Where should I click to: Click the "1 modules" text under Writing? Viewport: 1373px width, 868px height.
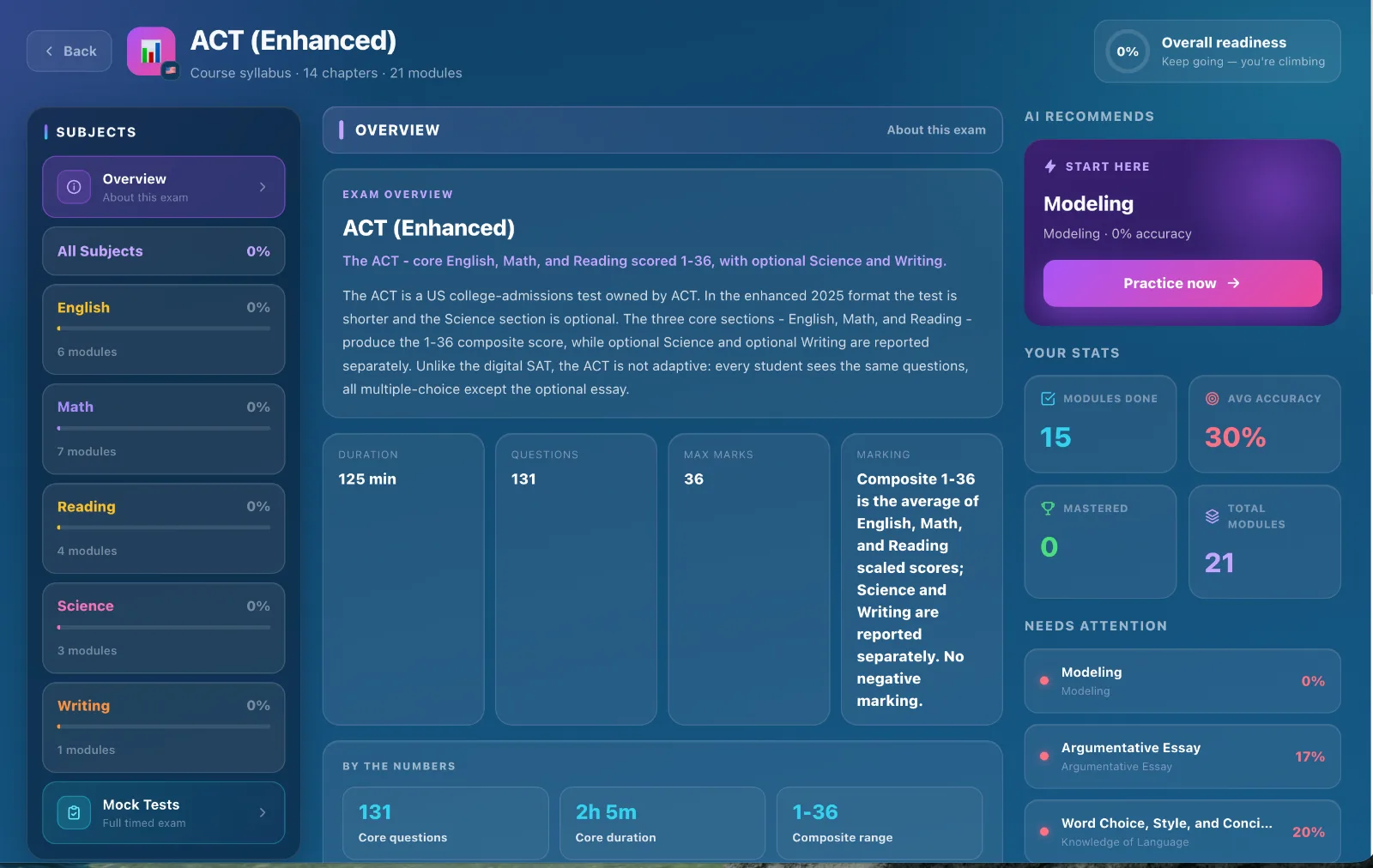(x=86, y=750)
